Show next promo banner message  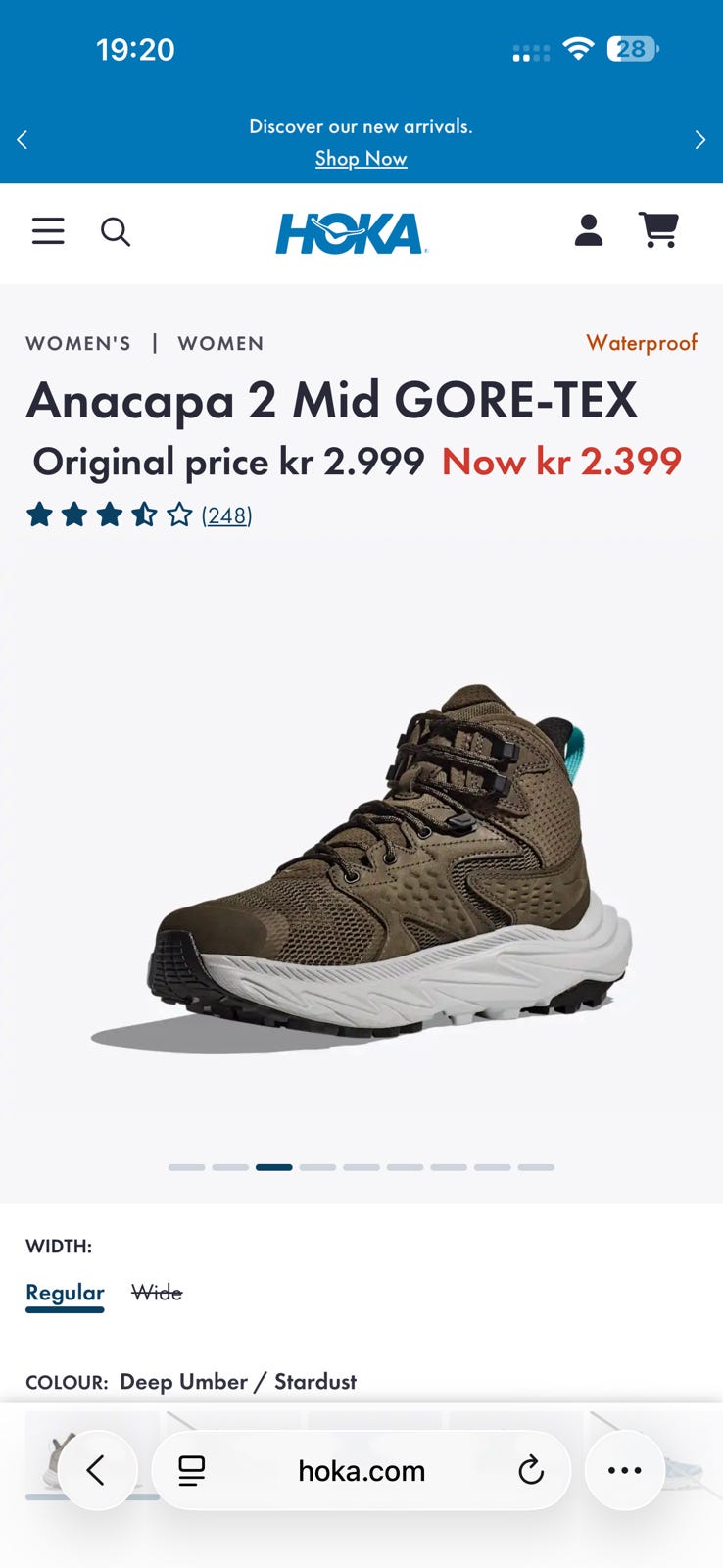(x=699, y=140)
